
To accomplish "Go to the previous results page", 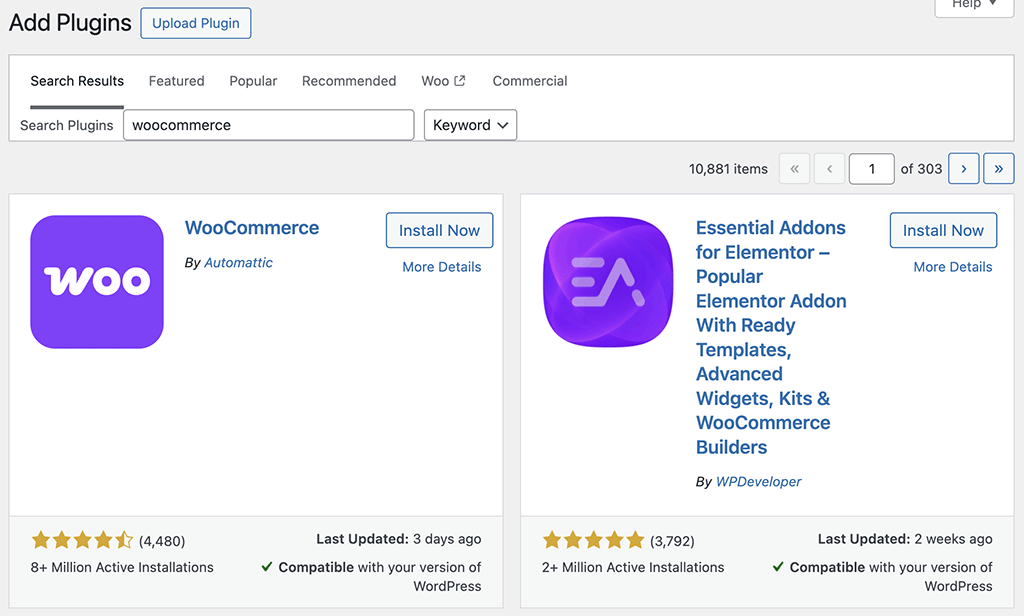I will point(829,169).
